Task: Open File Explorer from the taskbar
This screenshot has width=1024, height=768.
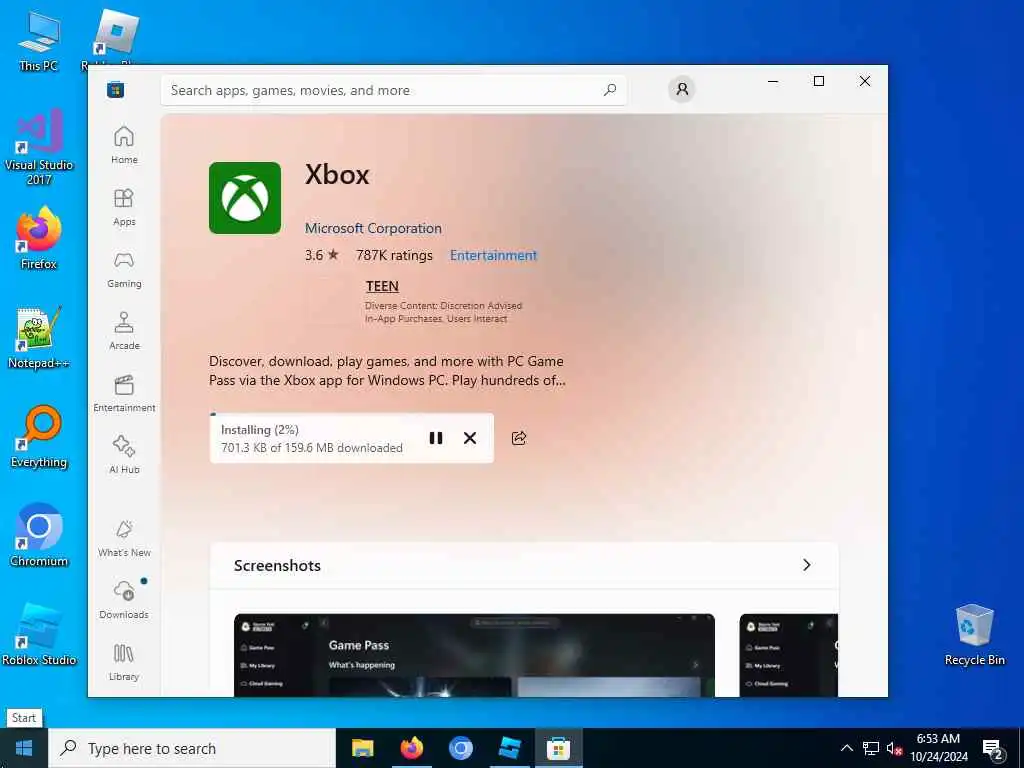Action: coord(362,748)
